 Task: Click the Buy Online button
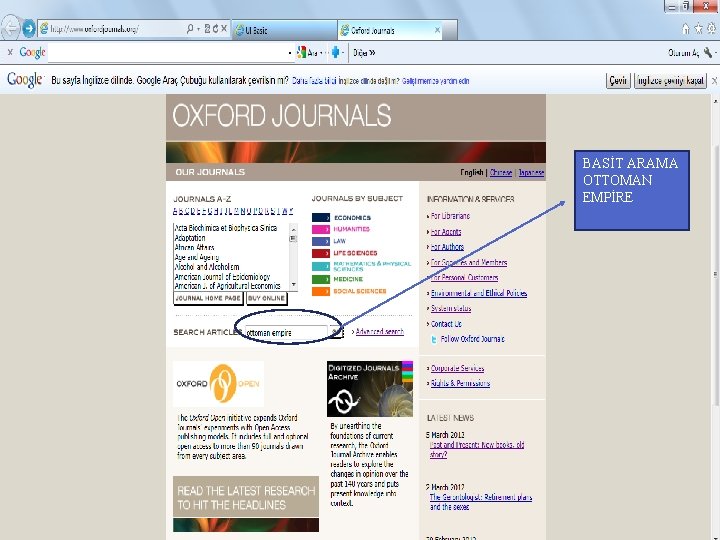266,298
